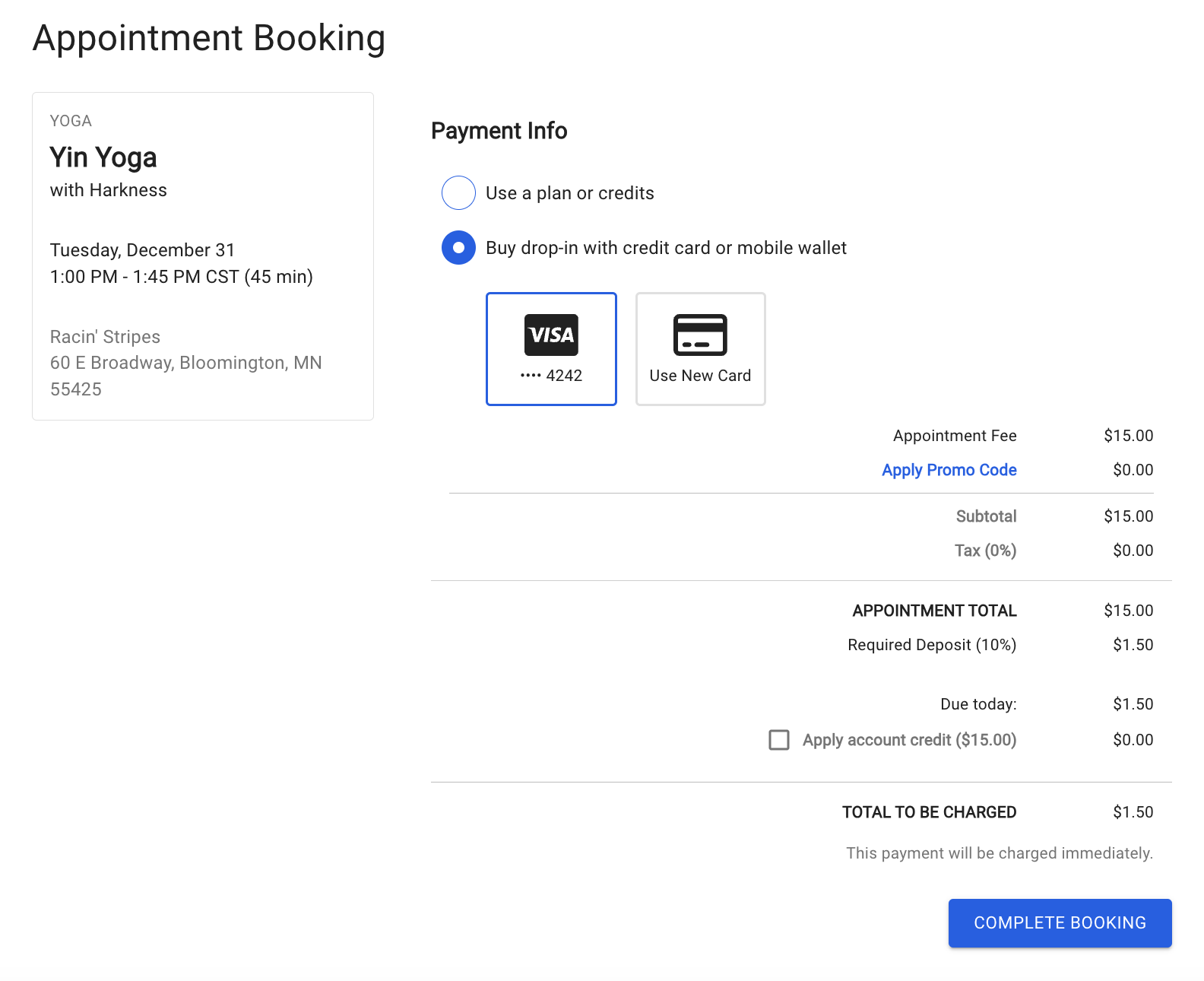The image size is (1204, 981).
Task: Click the Racin' Stripes location name
Action: click(105, 337)
